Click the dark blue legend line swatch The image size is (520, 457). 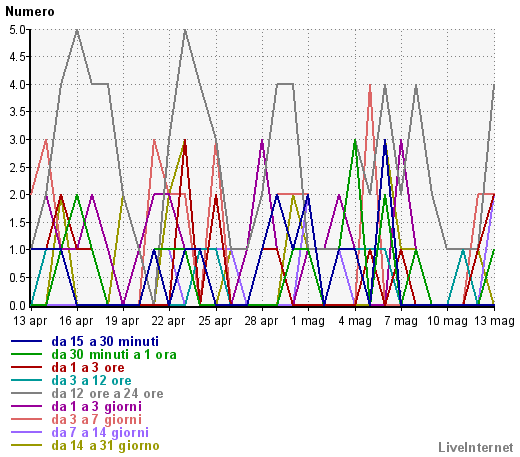tap(27, 341)
